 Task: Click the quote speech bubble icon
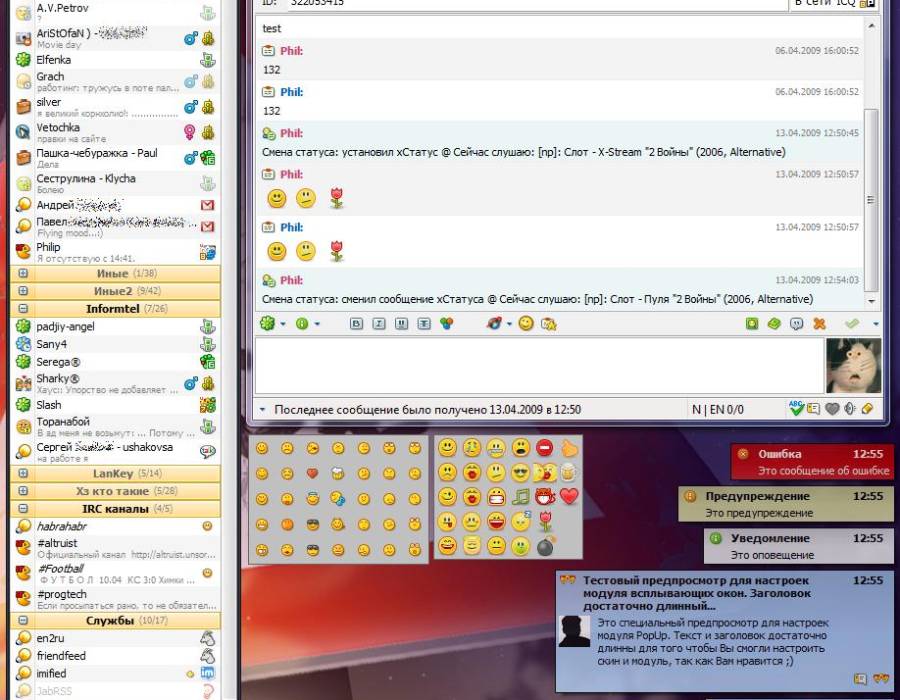[797, 324]
